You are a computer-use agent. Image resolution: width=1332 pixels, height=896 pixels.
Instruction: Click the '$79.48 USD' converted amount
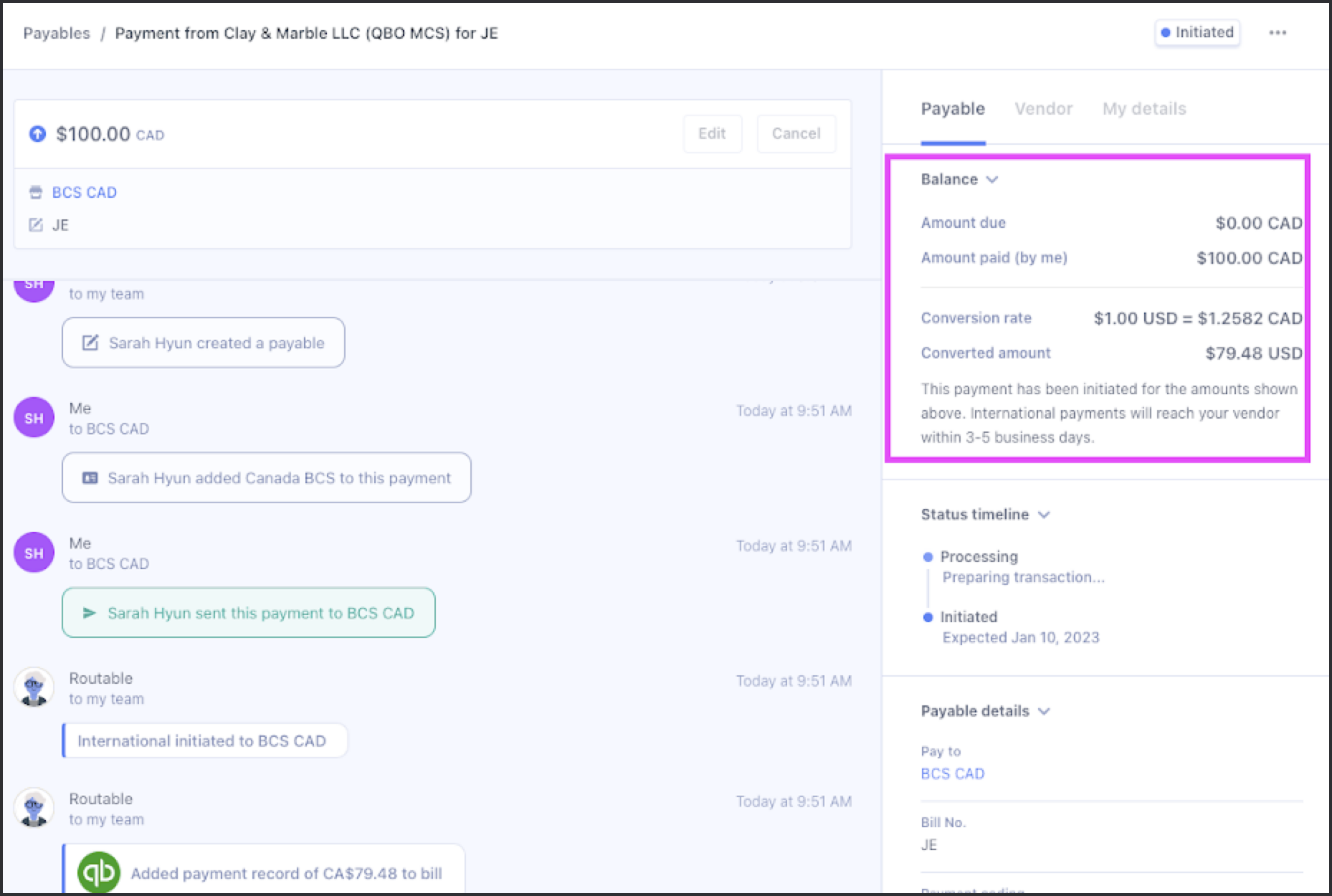[1254, 353]
